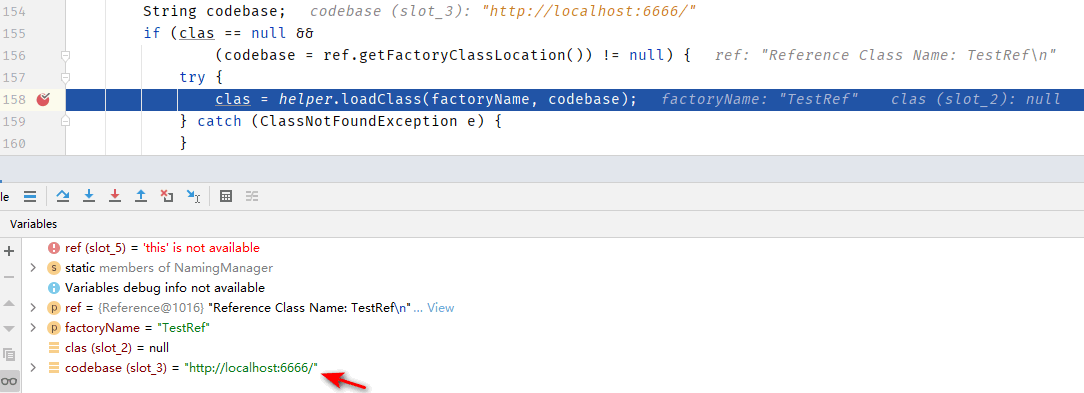Expand the ref Reference@1016 variable
Image resolution: width=1084 pixels, height=393 pixels.
point(32,307)
